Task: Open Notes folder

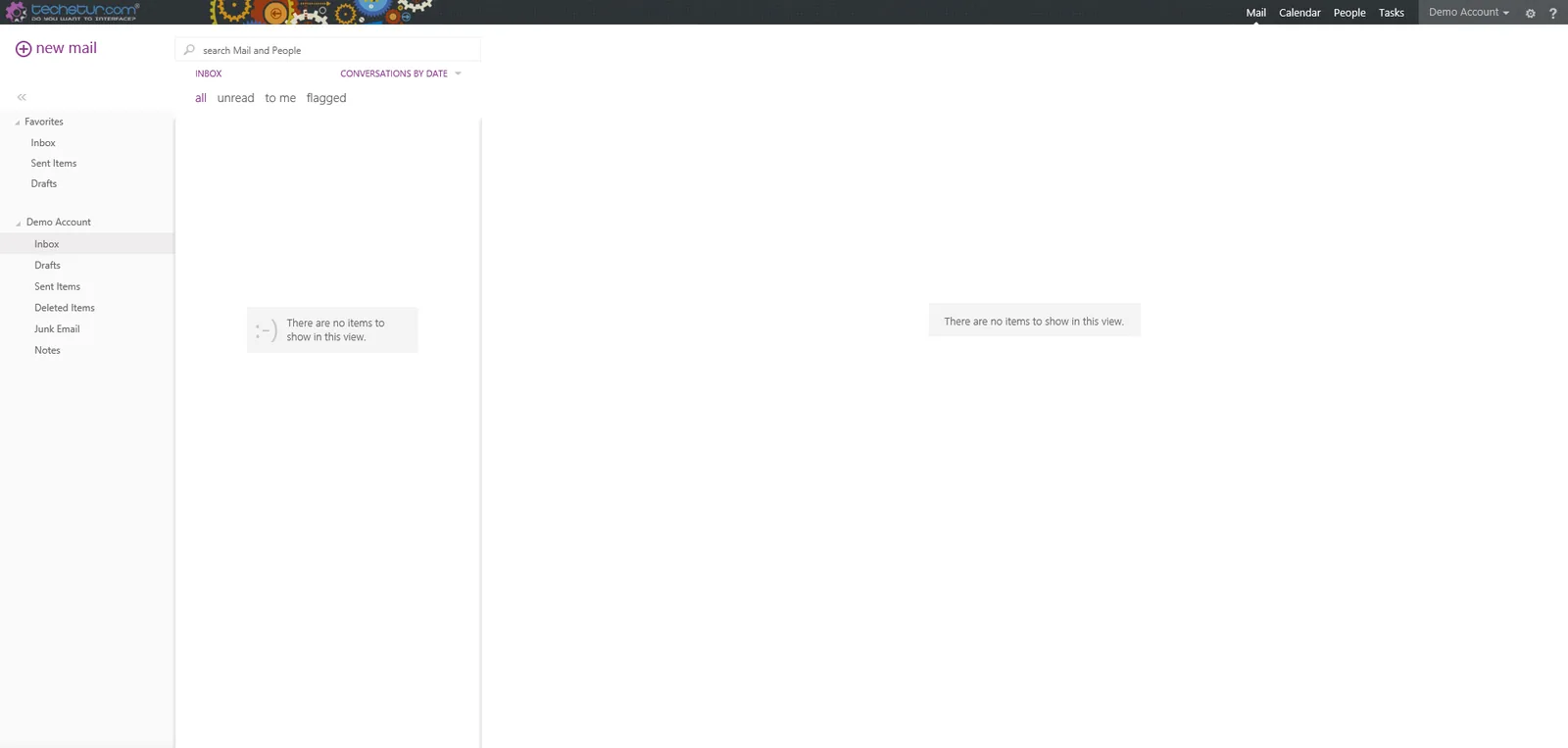Action: click(x=47, y=351)
